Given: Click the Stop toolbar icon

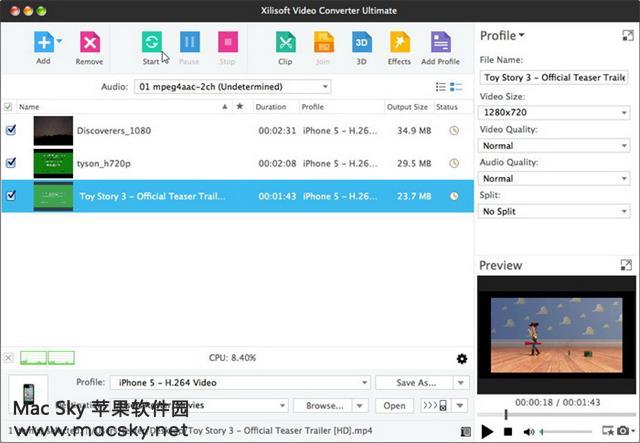Looking at the screenshot, I should pyautogui.click(x=228, y=42).
